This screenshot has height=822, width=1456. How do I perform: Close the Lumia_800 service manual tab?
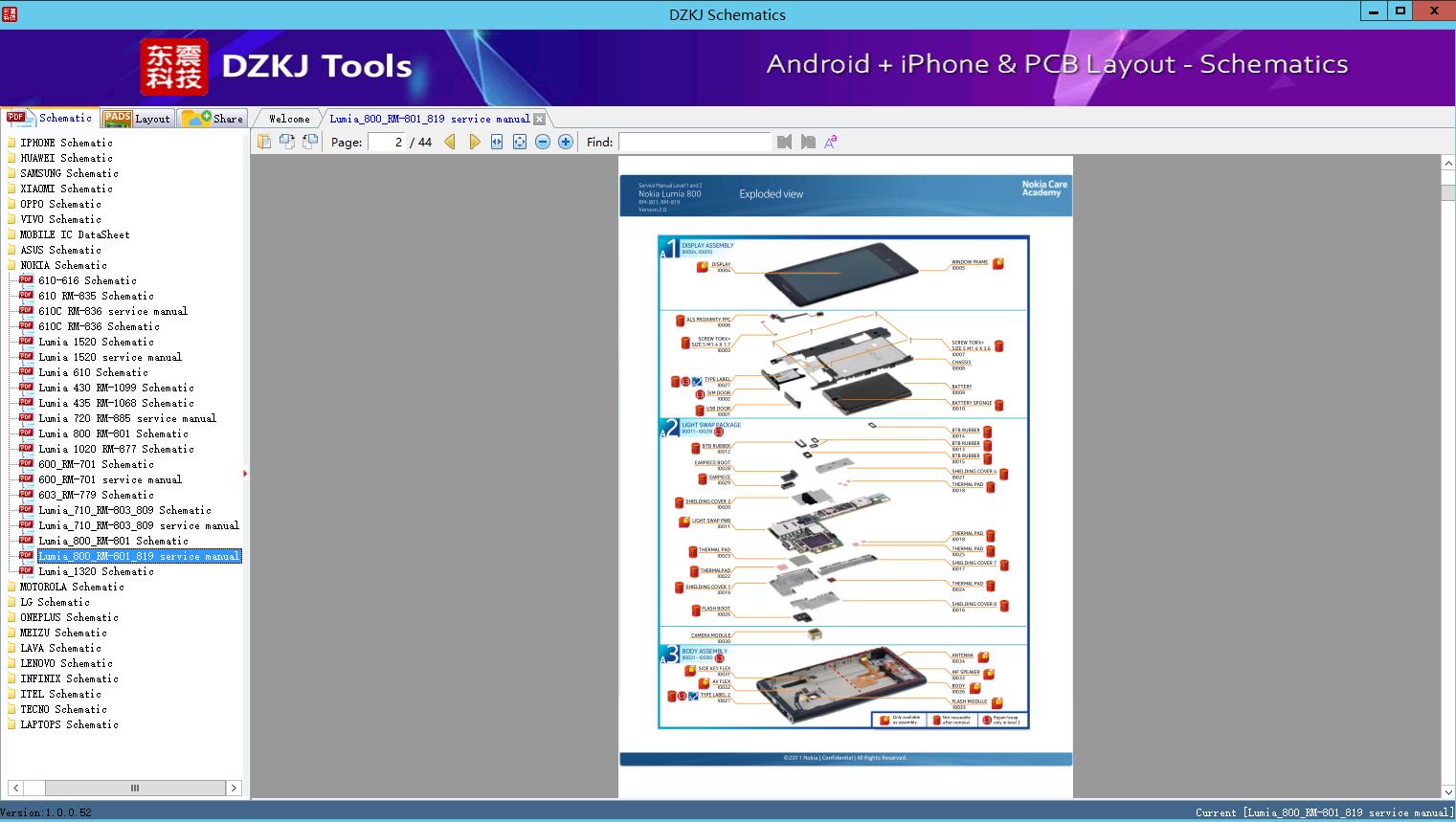pos(539,119)
